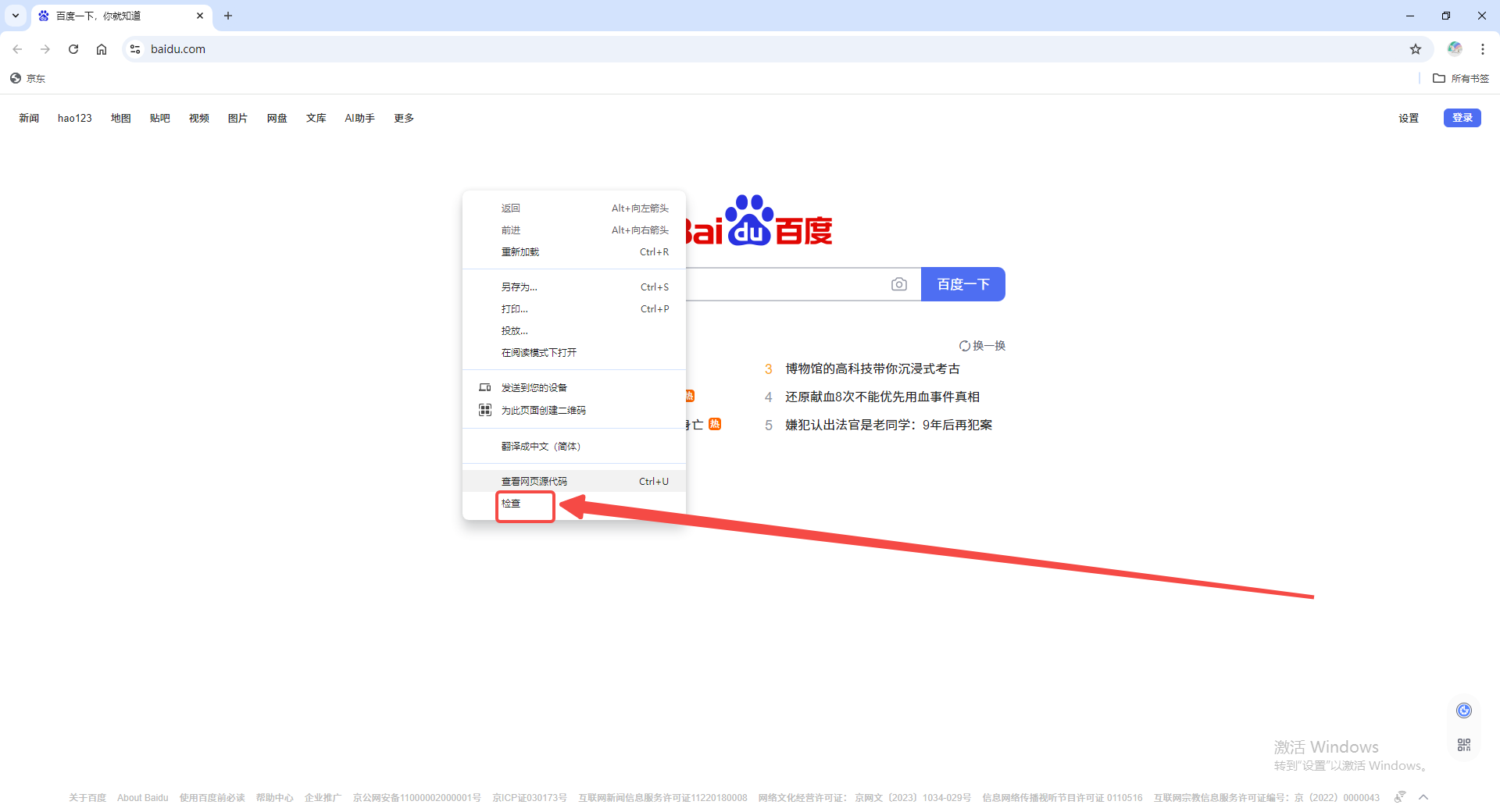Open the hao123 link
The height and width of the screenshot is (812, 1500).
click(x=75, y=118)
